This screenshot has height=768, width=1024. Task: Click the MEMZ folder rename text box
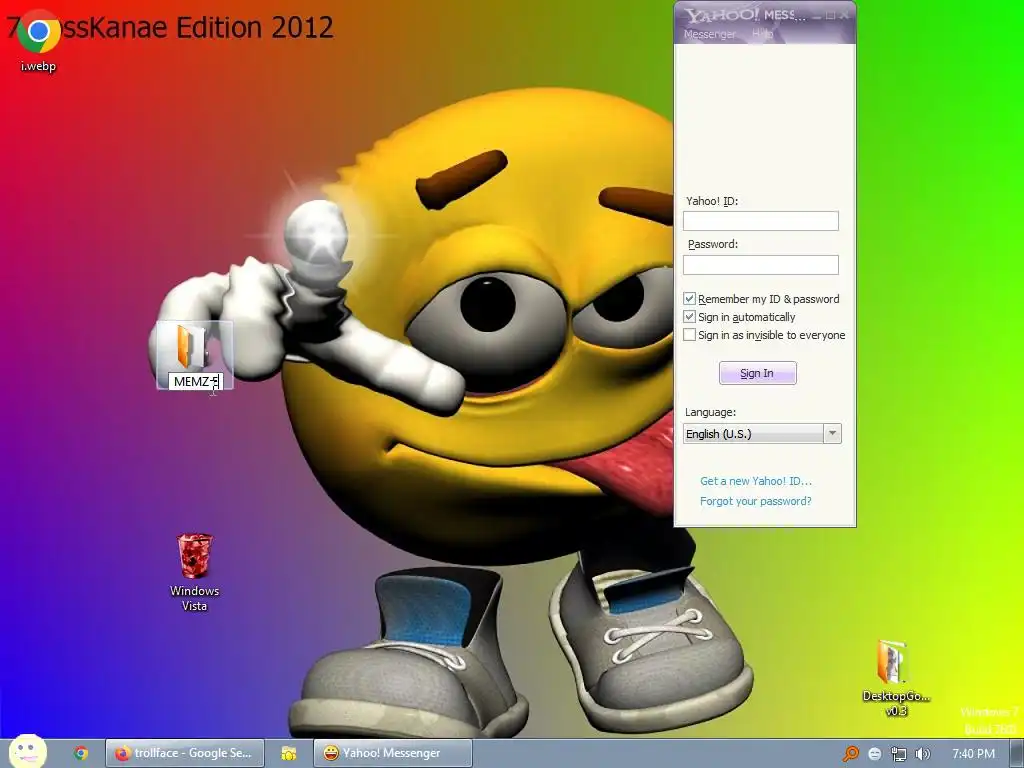[195, 381]
